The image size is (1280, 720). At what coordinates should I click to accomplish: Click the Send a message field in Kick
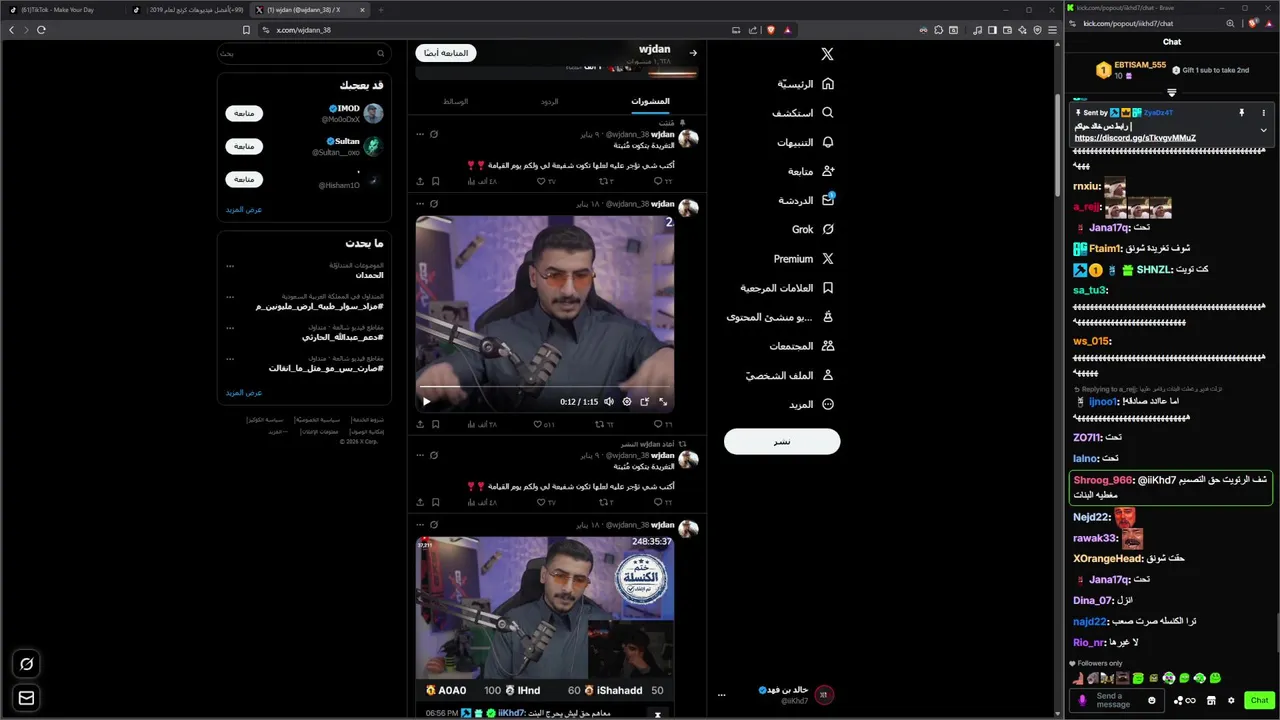coord(1118,700)
